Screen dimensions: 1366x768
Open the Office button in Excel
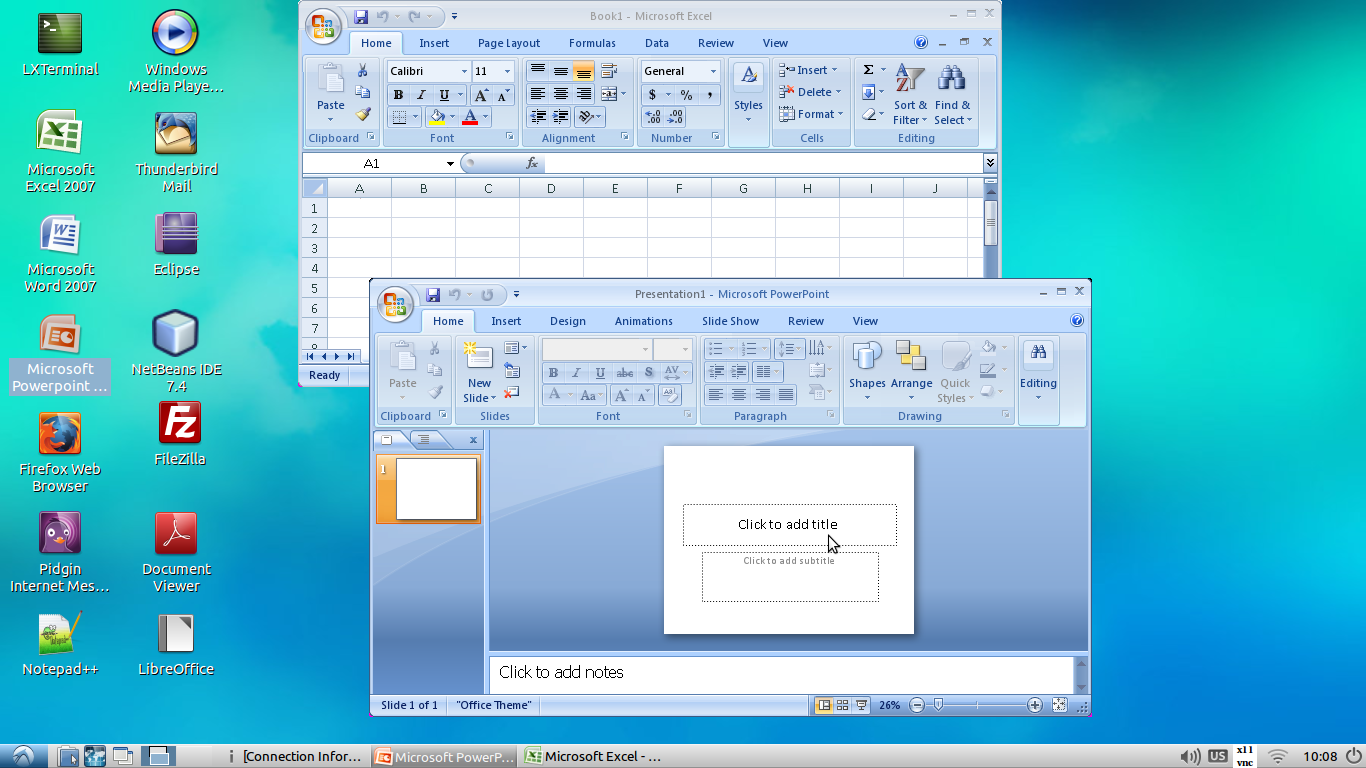(323, 27)
